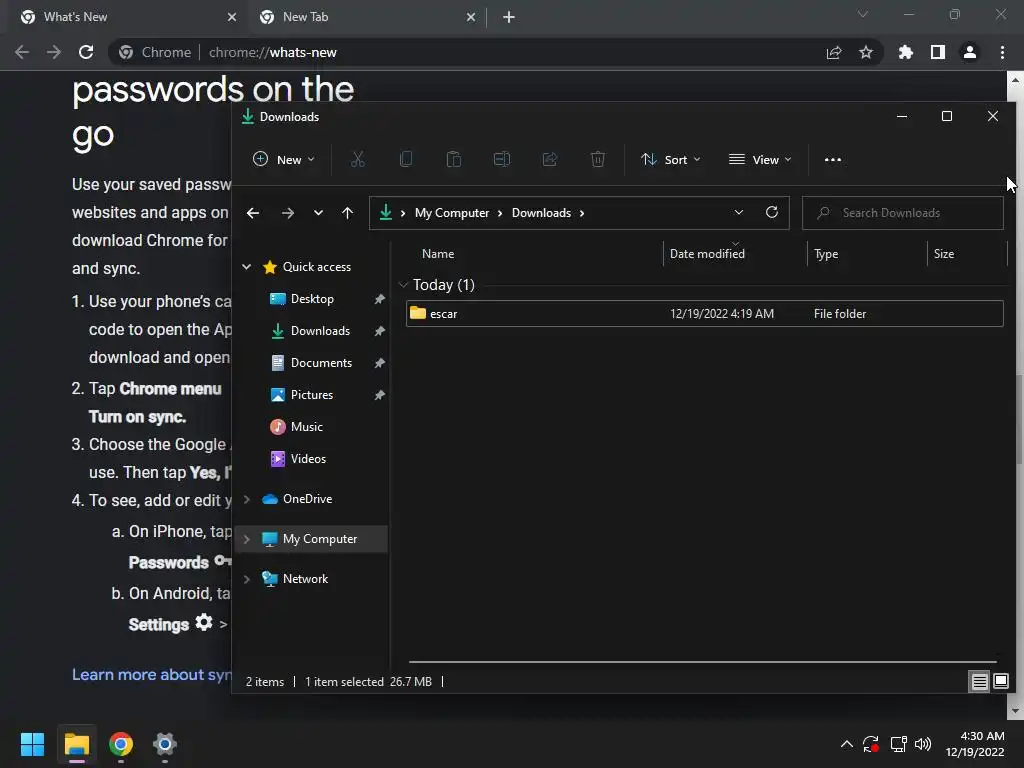Reload the Chrome page
Viewport: 1024px width, 768px height.
86,52
